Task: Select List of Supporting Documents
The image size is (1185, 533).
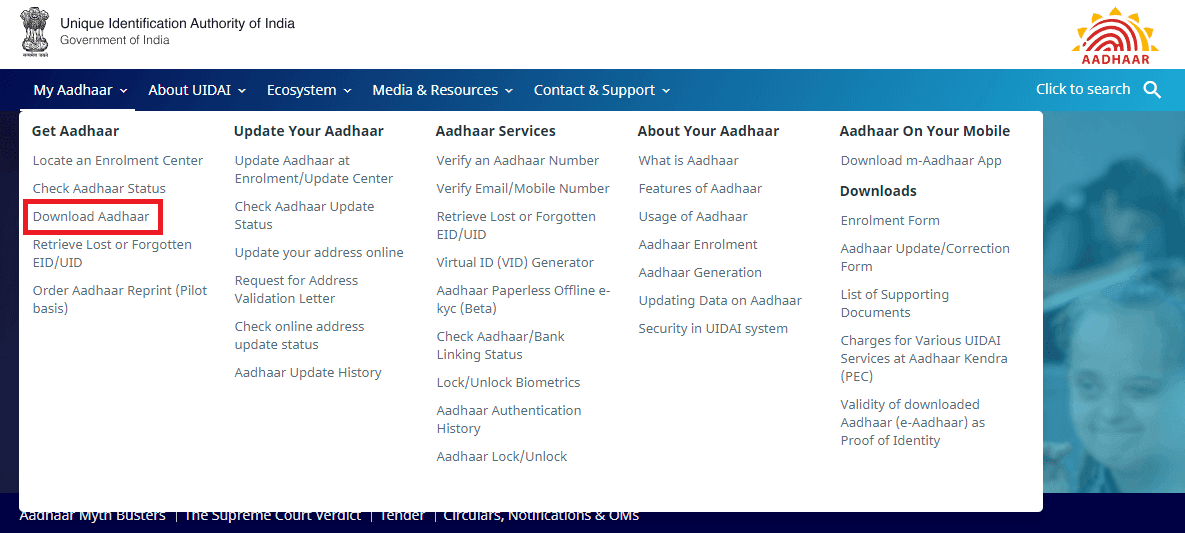Action: click(x=894, y=303)
